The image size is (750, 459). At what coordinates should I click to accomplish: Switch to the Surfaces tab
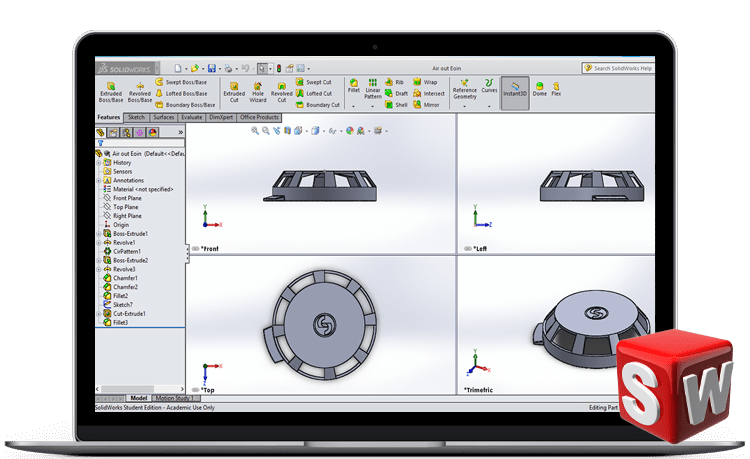click(x=164, y=117)
